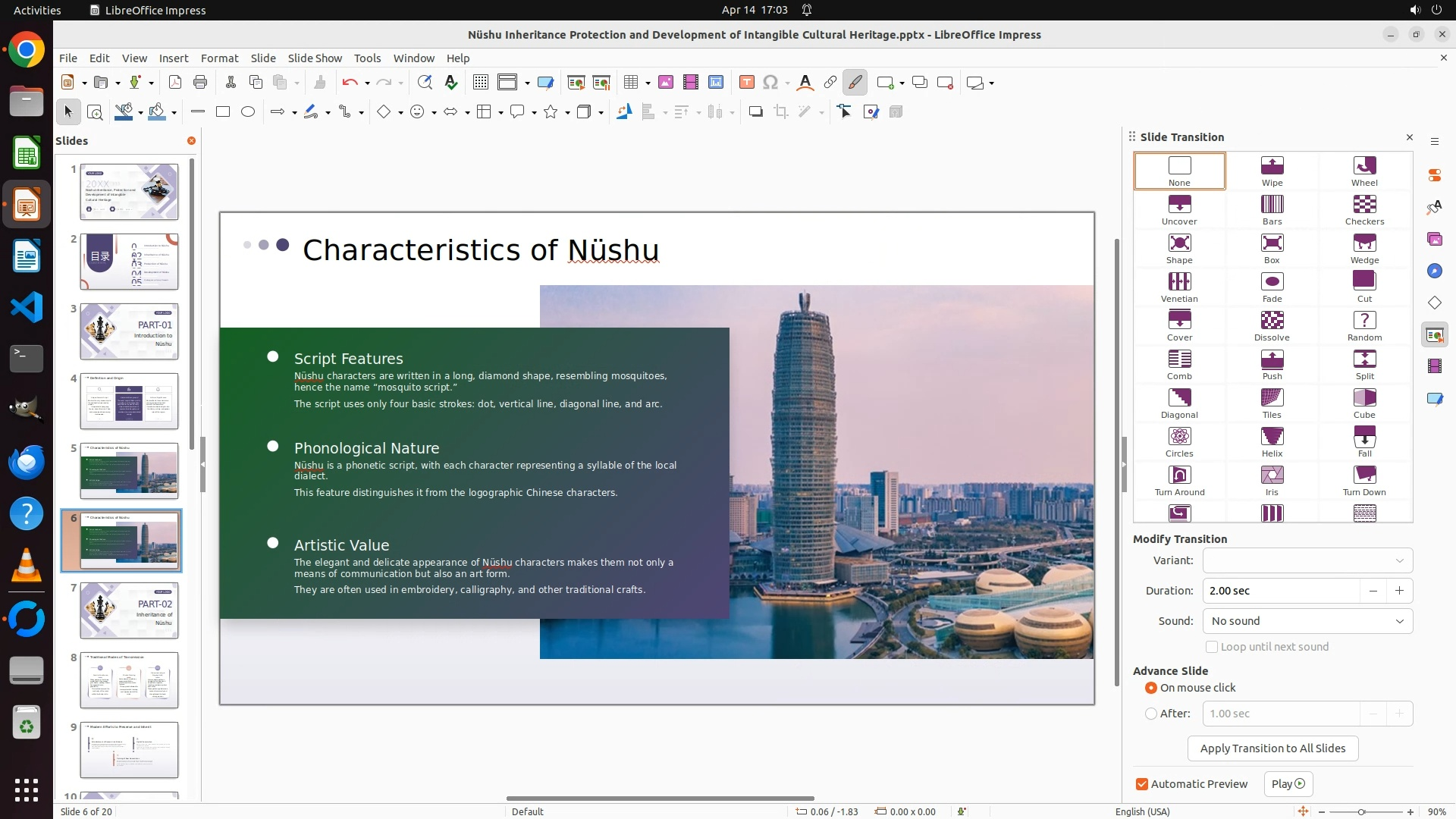This screenshot has width=1456, height=819.
Task: Open the Crop Image tool
Action: tap(780, 112)
